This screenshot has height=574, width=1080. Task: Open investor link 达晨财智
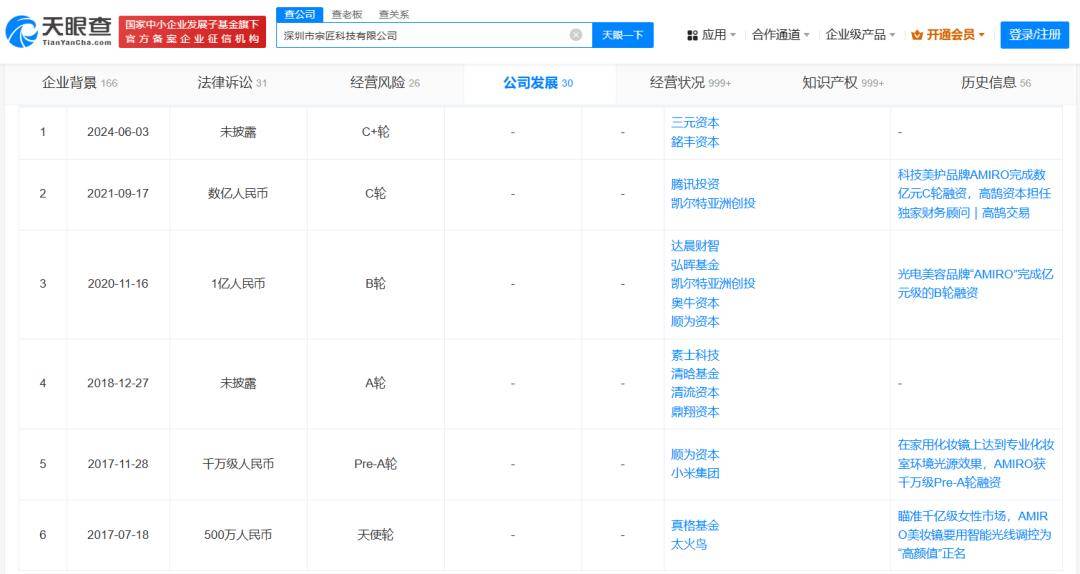point(695,246)
